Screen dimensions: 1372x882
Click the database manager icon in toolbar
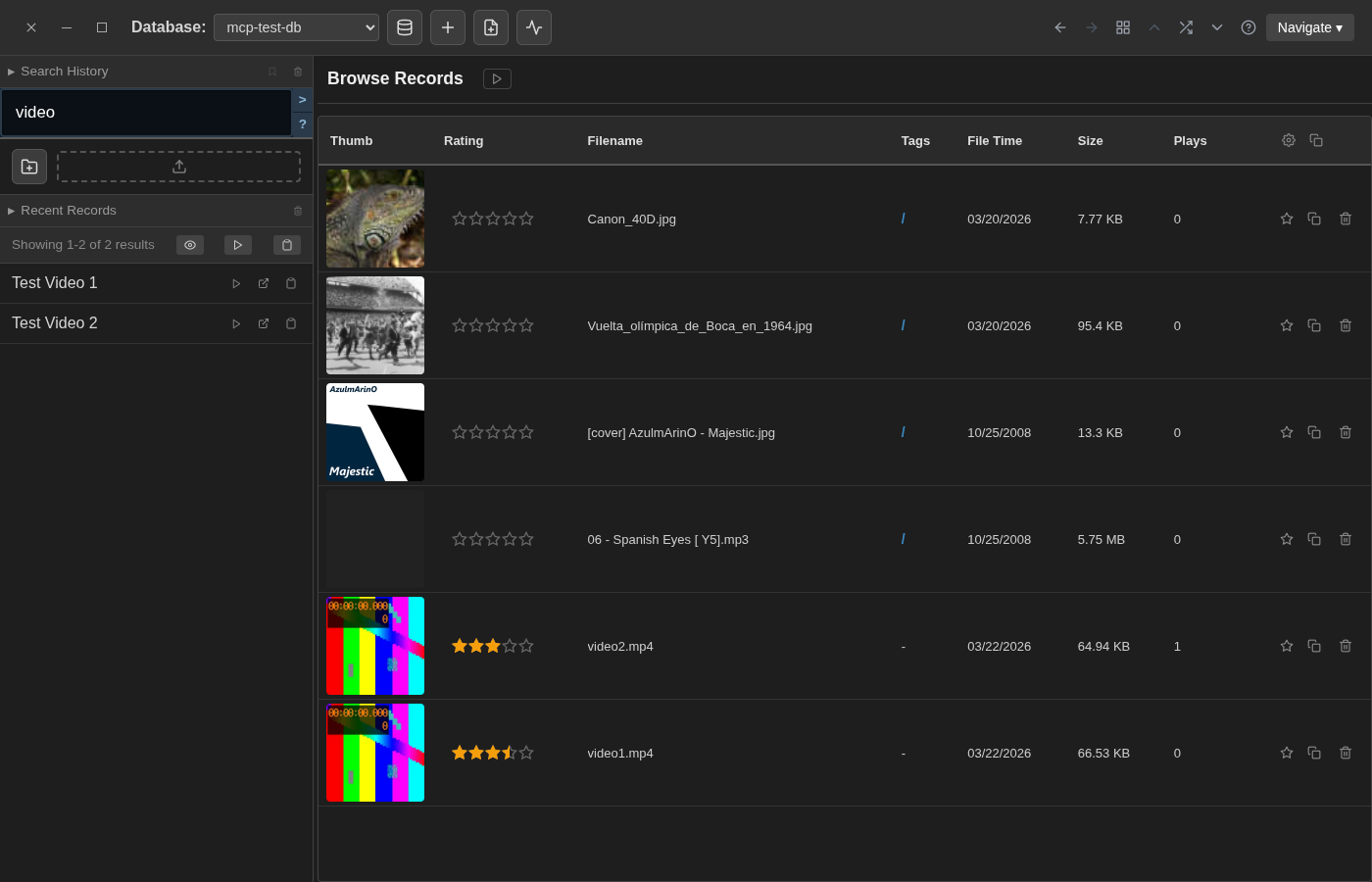click(405, 27)
